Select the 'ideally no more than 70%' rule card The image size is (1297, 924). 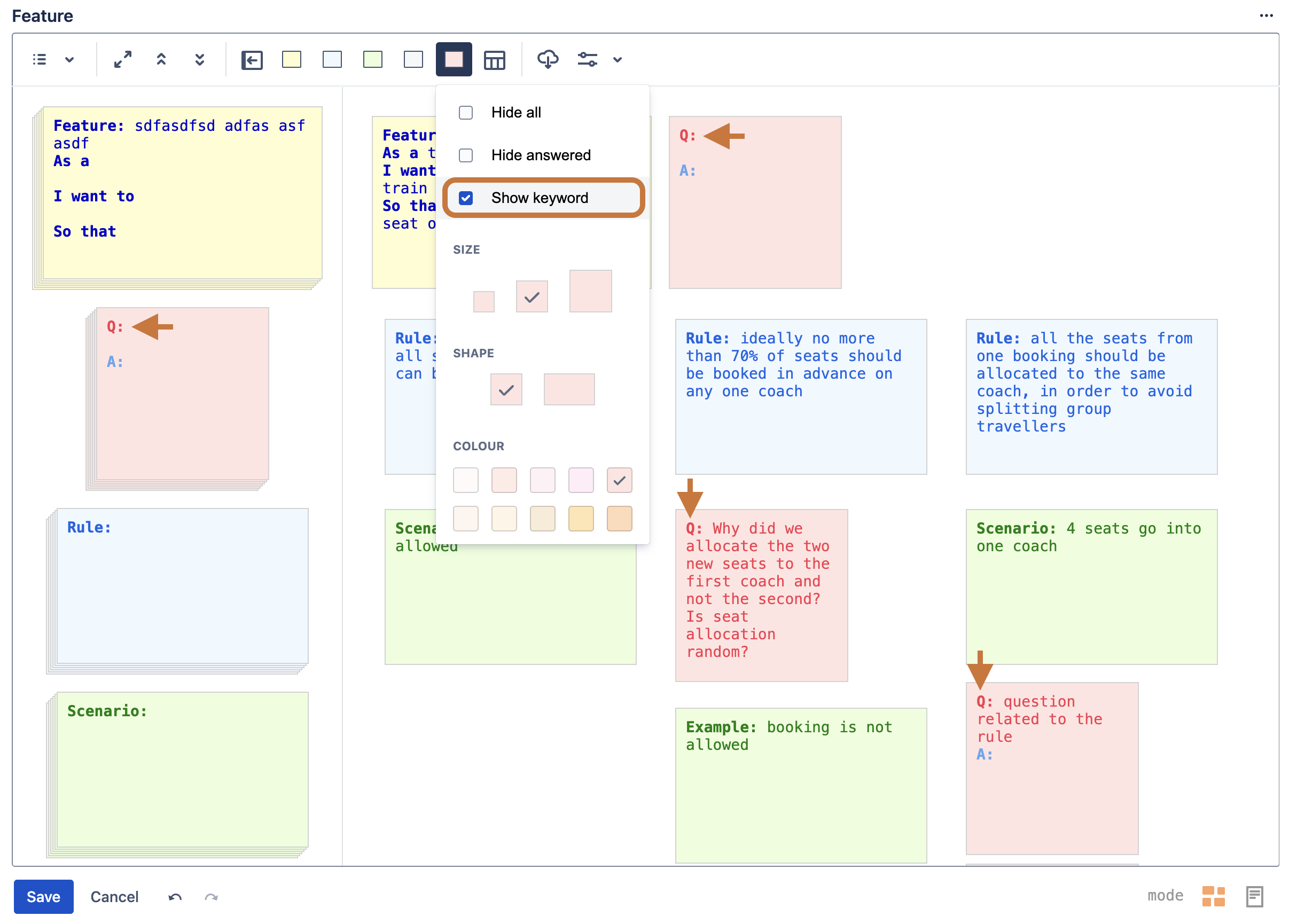(802, 397)
